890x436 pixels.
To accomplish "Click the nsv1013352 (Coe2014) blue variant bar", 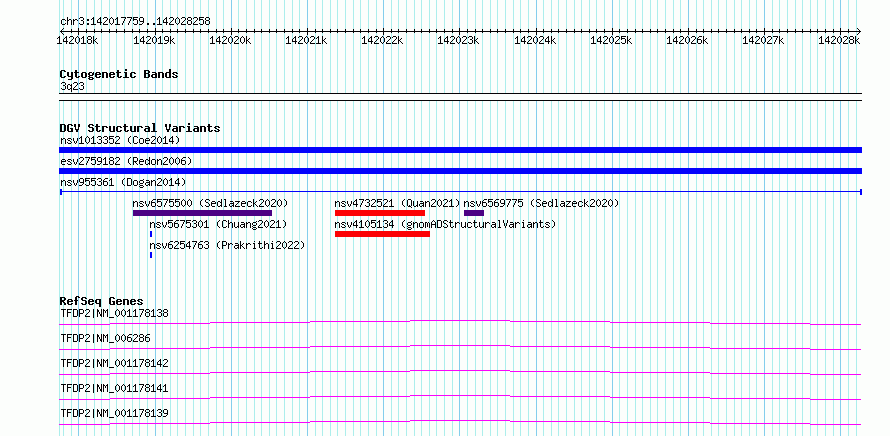I will tap(460, 150).
